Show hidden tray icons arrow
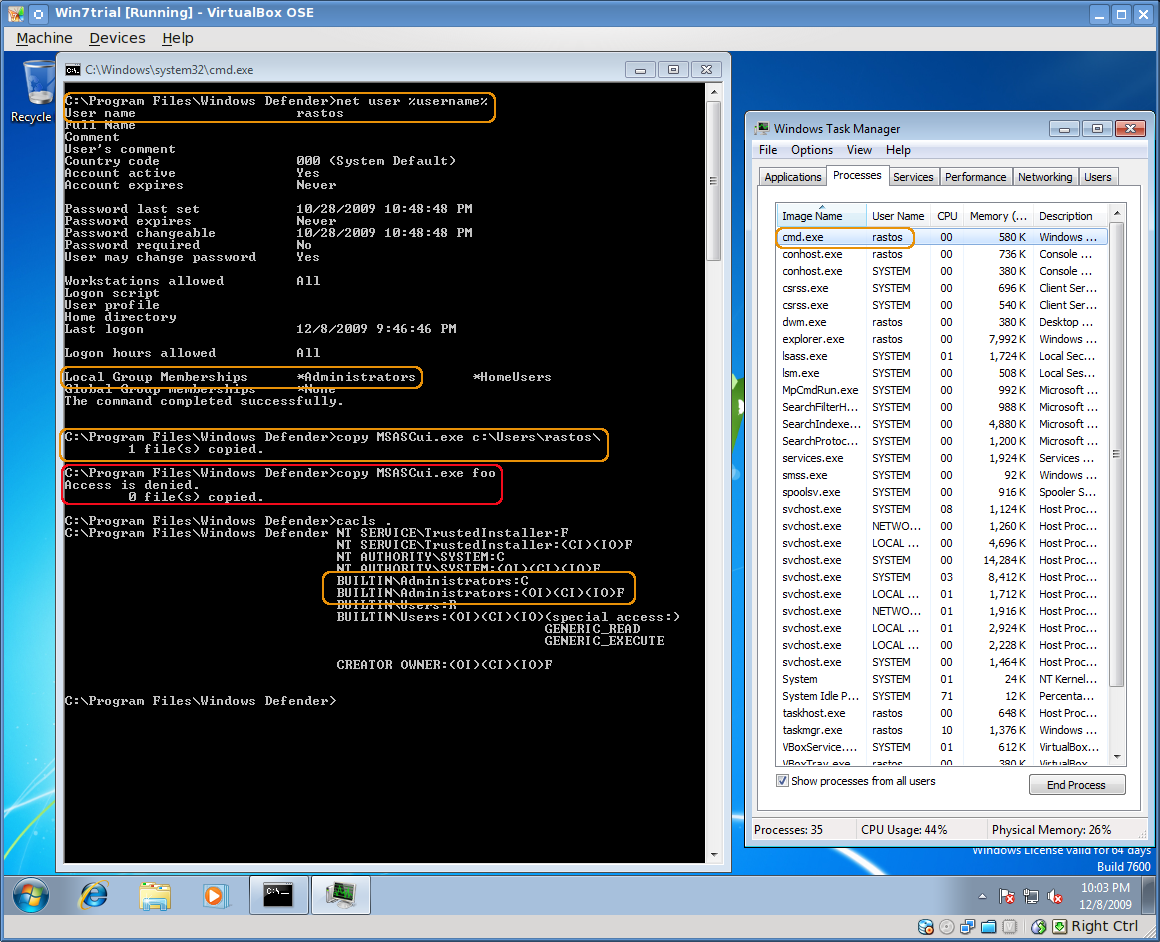1160x942 pixels. click(982, 897)
